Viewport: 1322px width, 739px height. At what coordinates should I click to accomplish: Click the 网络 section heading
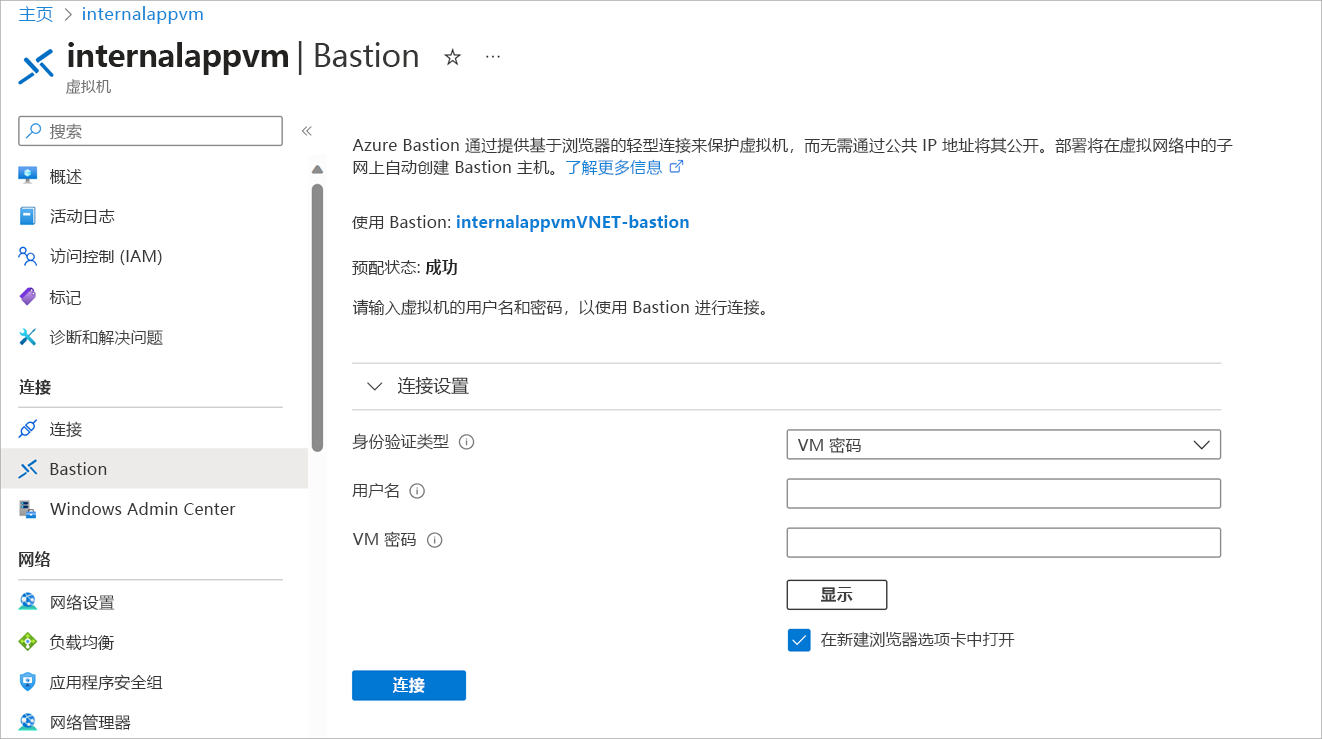click(x=35, y=559)
